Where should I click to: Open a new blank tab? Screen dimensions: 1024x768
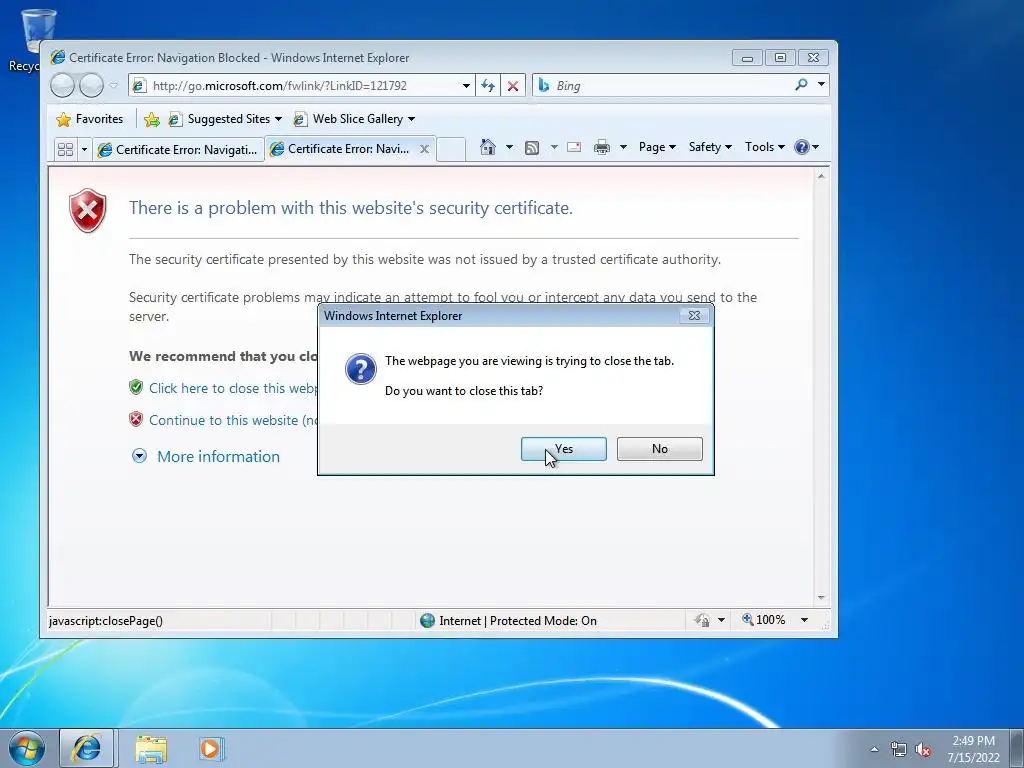coord(451,150)
